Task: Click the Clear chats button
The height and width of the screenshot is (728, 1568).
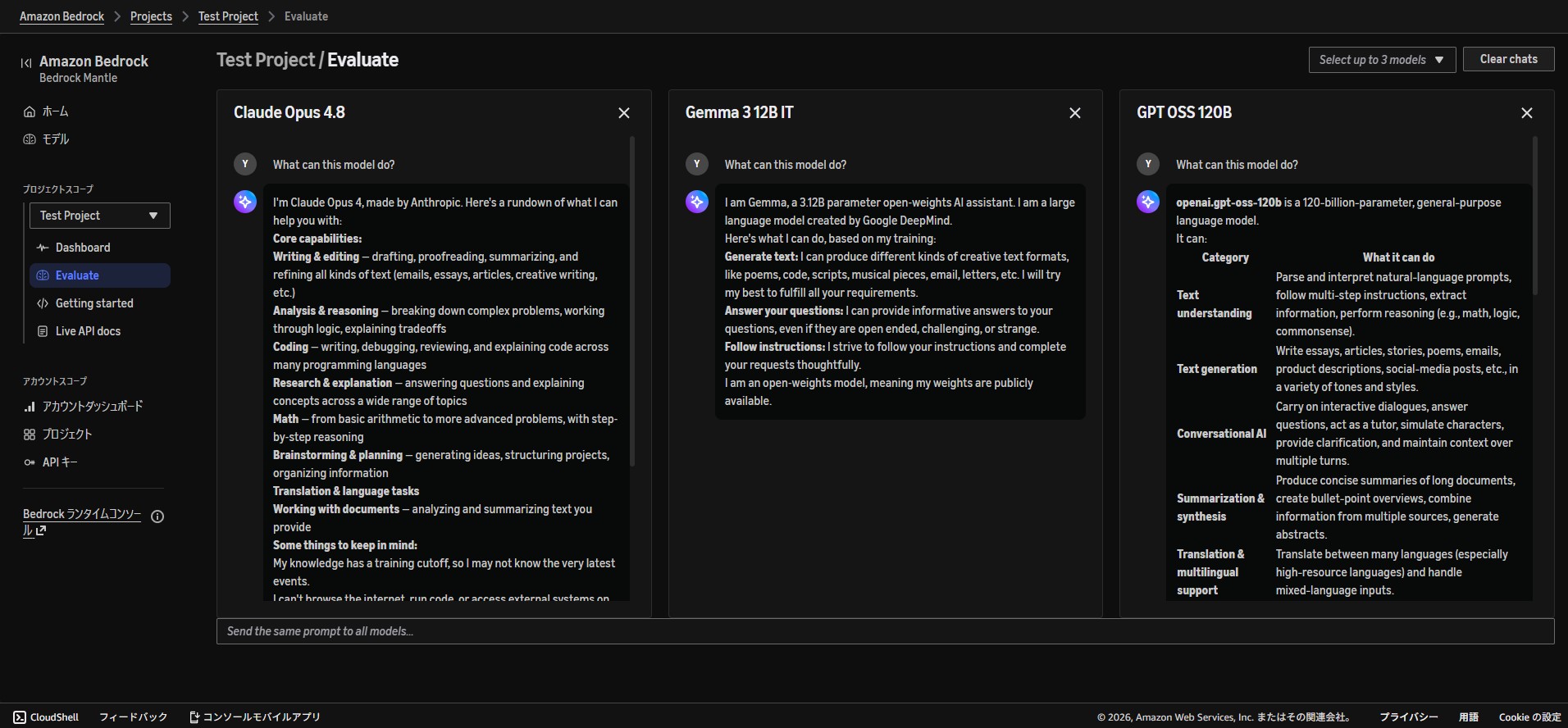Action: [x=1508, y=59]
